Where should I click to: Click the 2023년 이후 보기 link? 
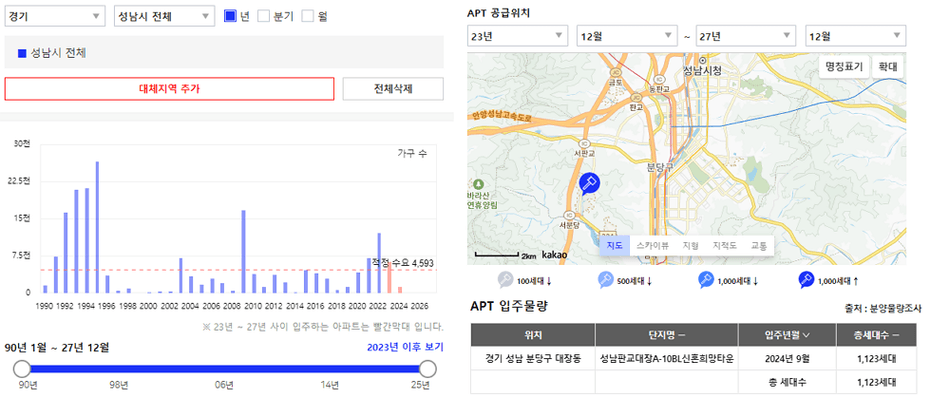(x=405, y=348)
